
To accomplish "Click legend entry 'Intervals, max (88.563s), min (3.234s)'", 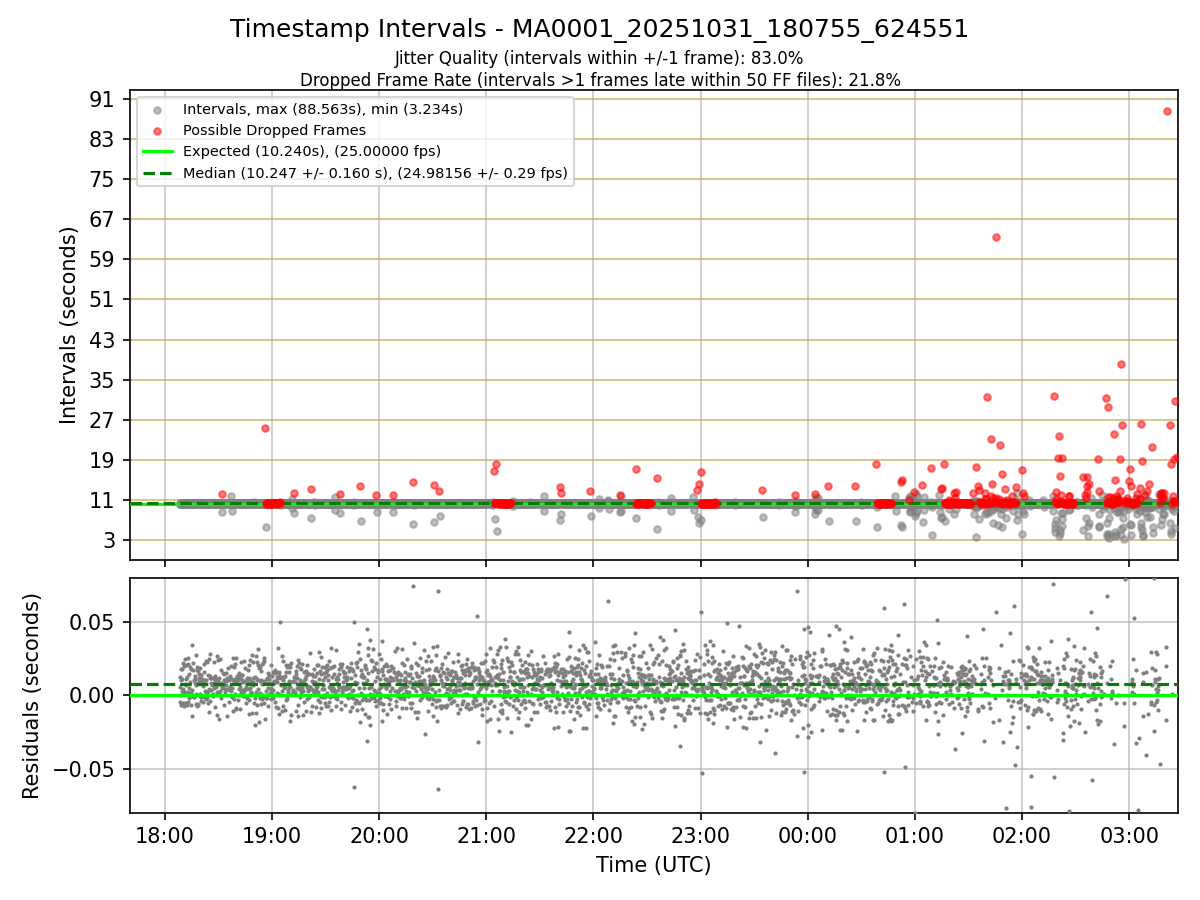I will coord(323,109).
